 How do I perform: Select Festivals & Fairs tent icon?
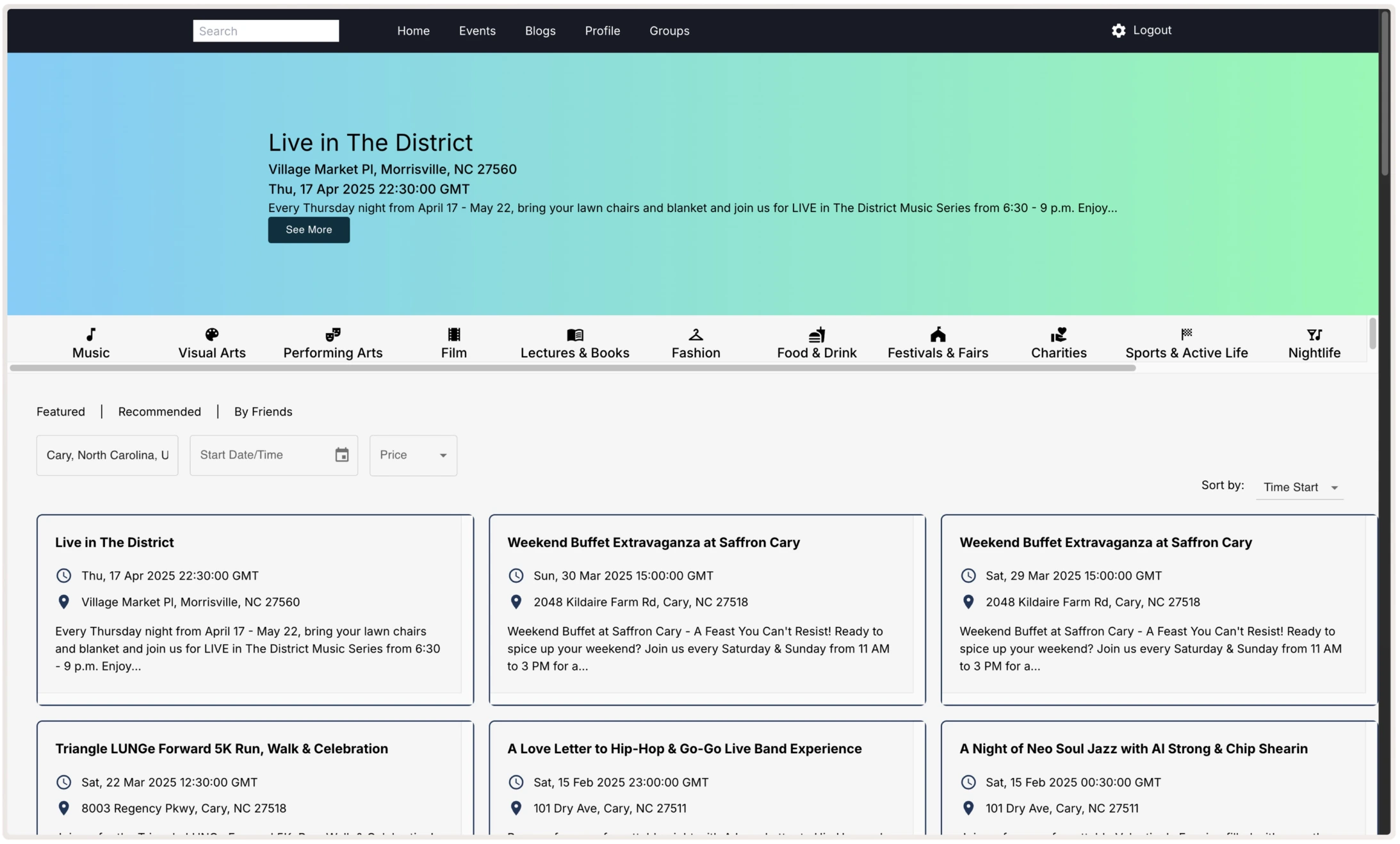click(x=938, y=334)
